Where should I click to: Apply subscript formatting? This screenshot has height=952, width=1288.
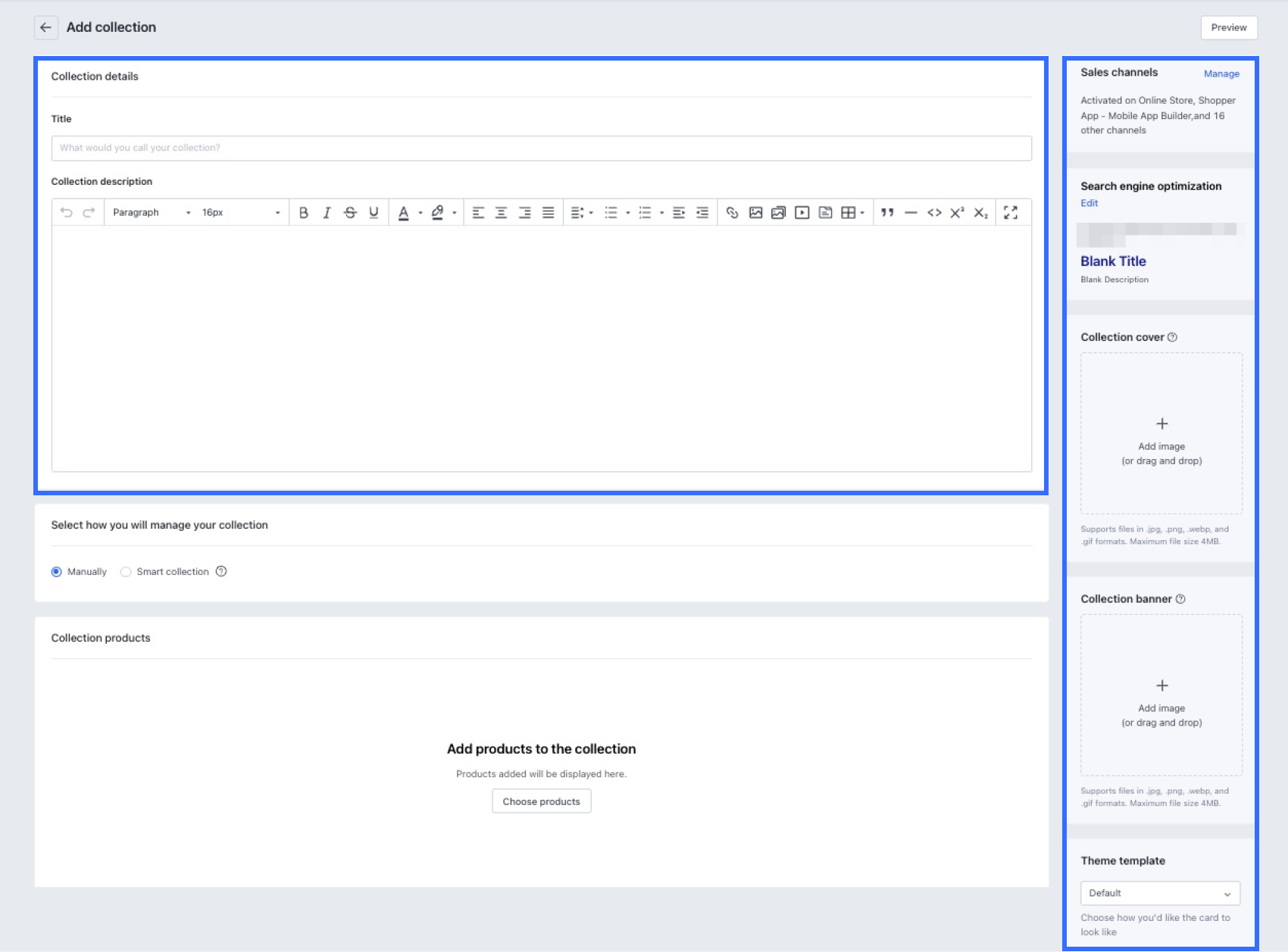point(980,213)
